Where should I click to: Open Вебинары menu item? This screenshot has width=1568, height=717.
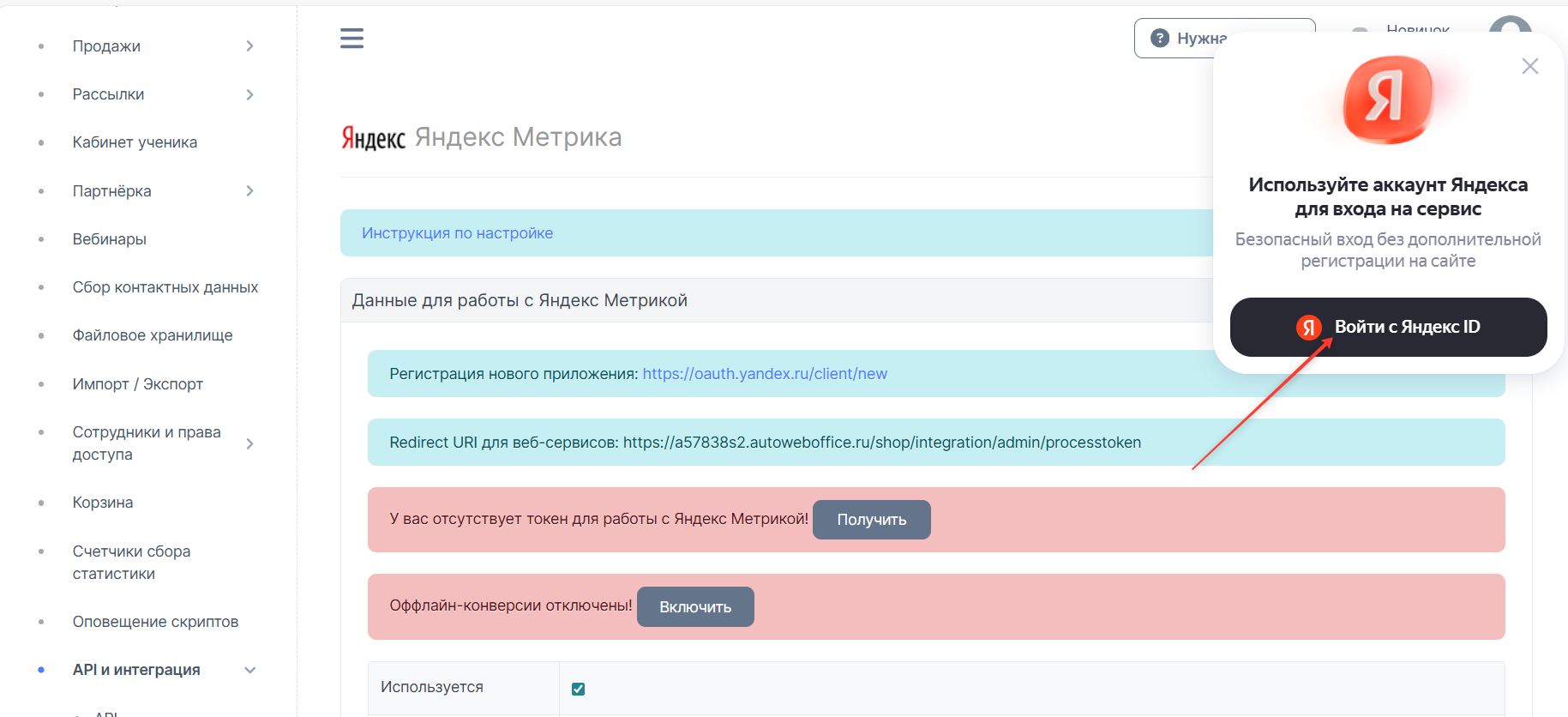[110, 239]
